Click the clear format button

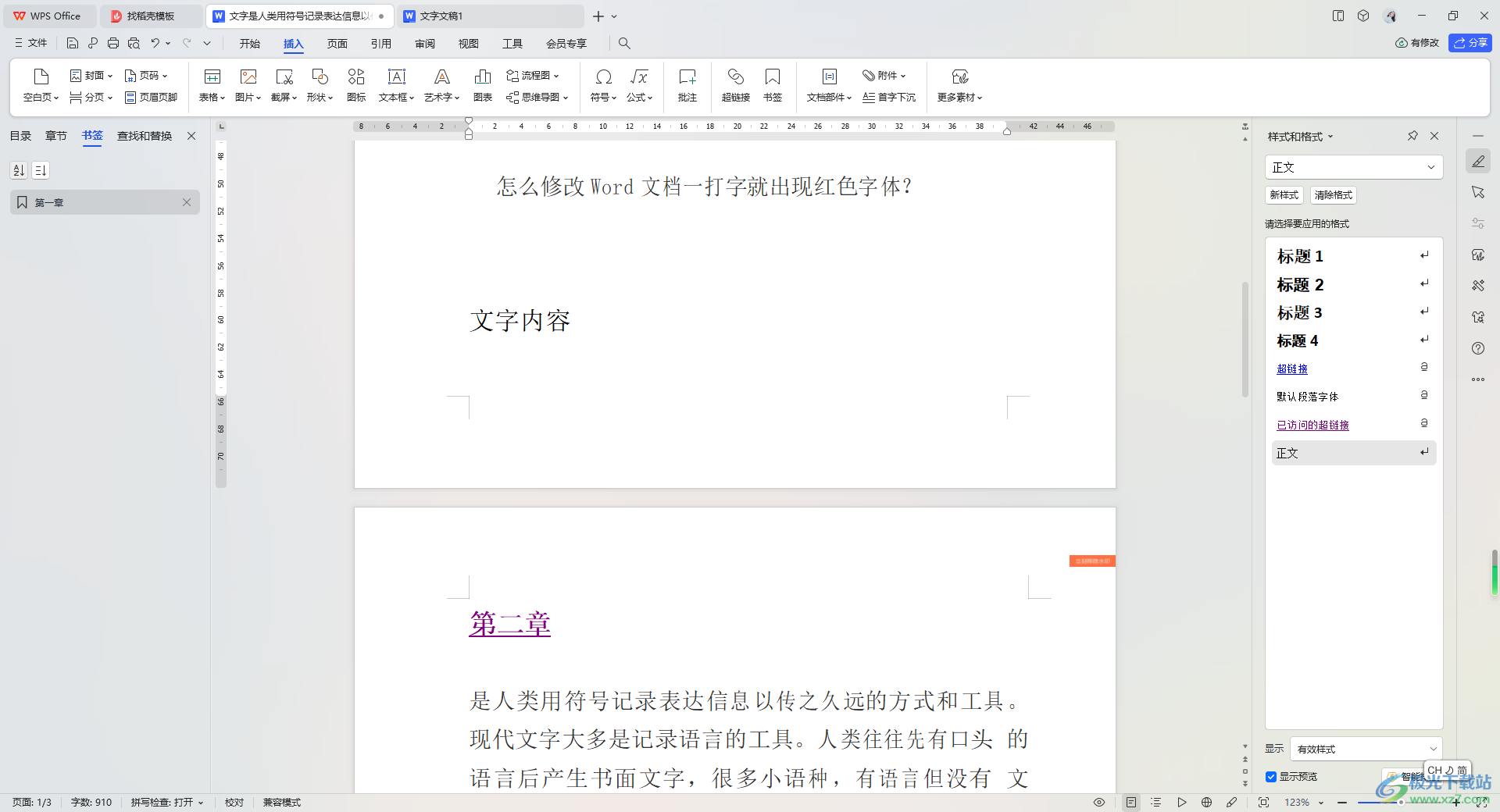[1333, 195]
